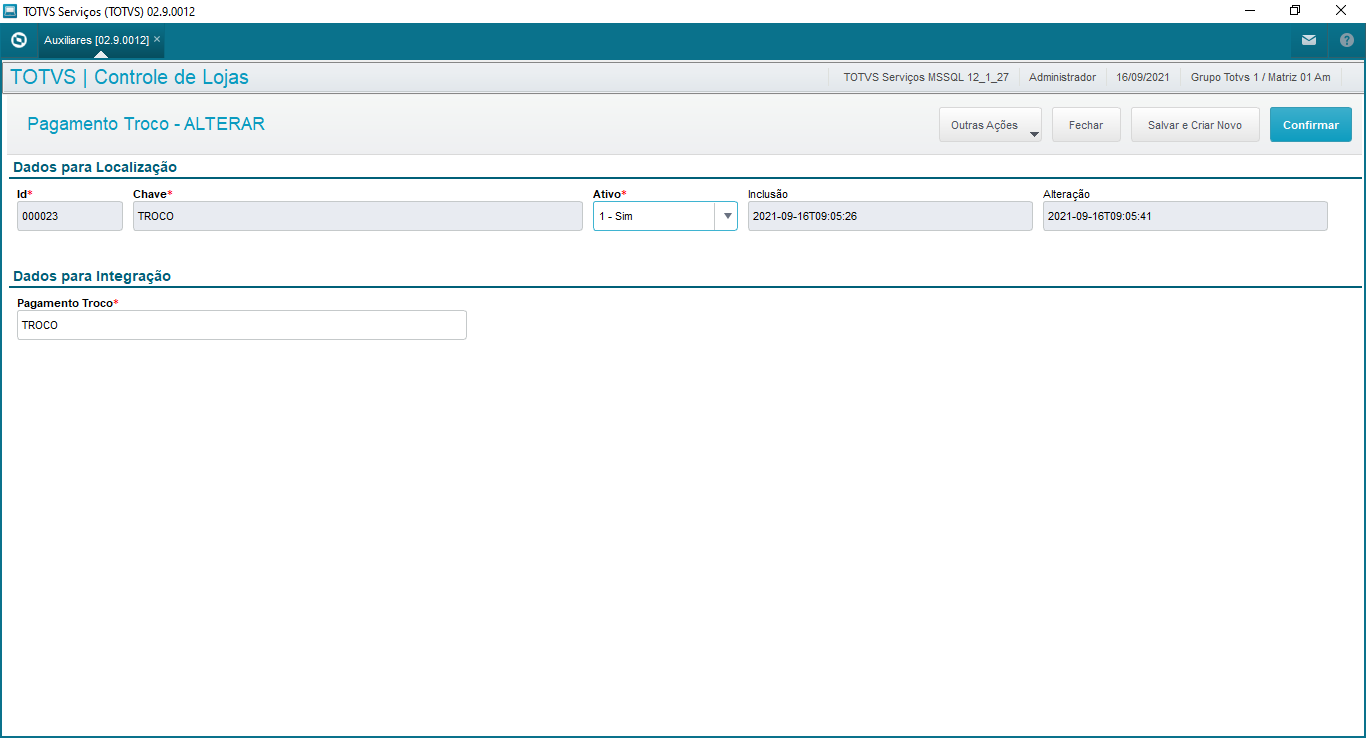Click Grupo Totvs 1 / Matriz 01 label
This screenshot has height=738, width=1366.
point(1260,77)
